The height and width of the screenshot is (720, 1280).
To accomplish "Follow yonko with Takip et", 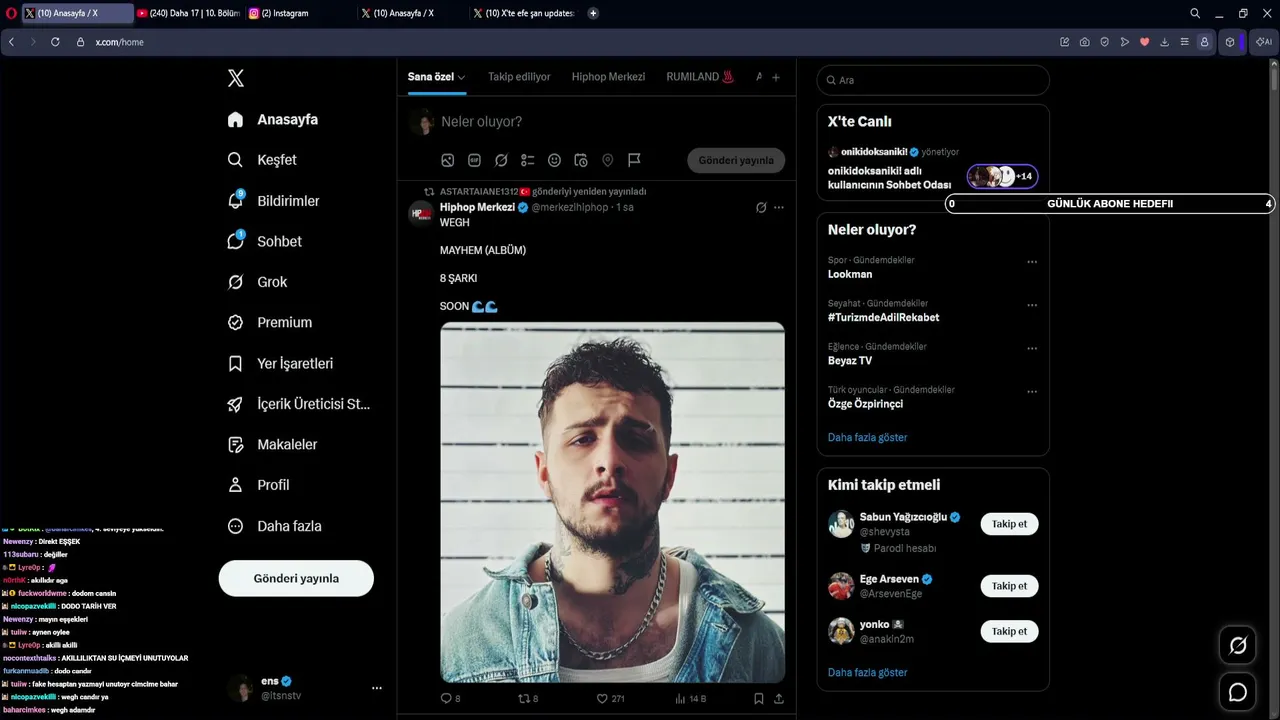I will pos(1009,631).
